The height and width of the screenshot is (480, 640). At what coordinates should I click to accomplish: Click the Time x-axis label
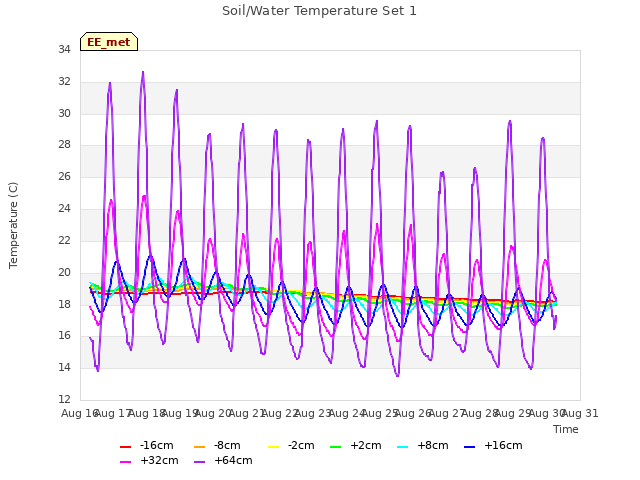pyautogui.click(x=566, y=429)
